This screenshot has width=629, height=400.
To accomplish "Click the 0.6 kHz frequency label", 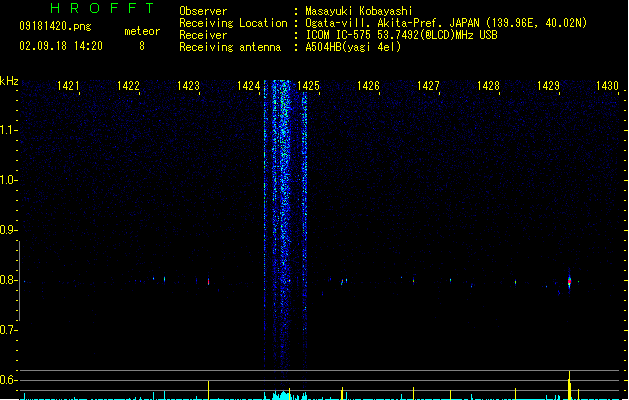I will [8, 380].
